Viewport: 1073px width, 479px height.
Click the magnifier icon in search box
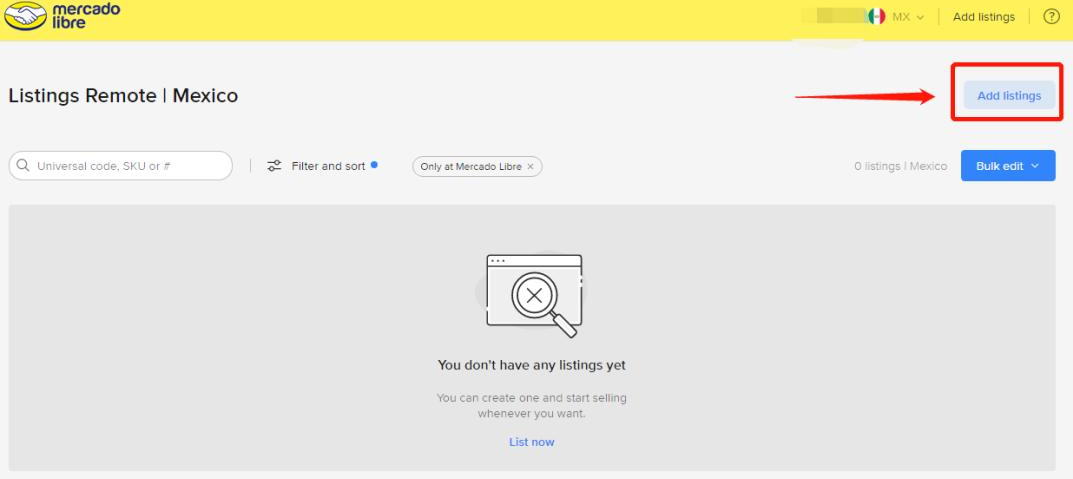click(x=23, y=166)
